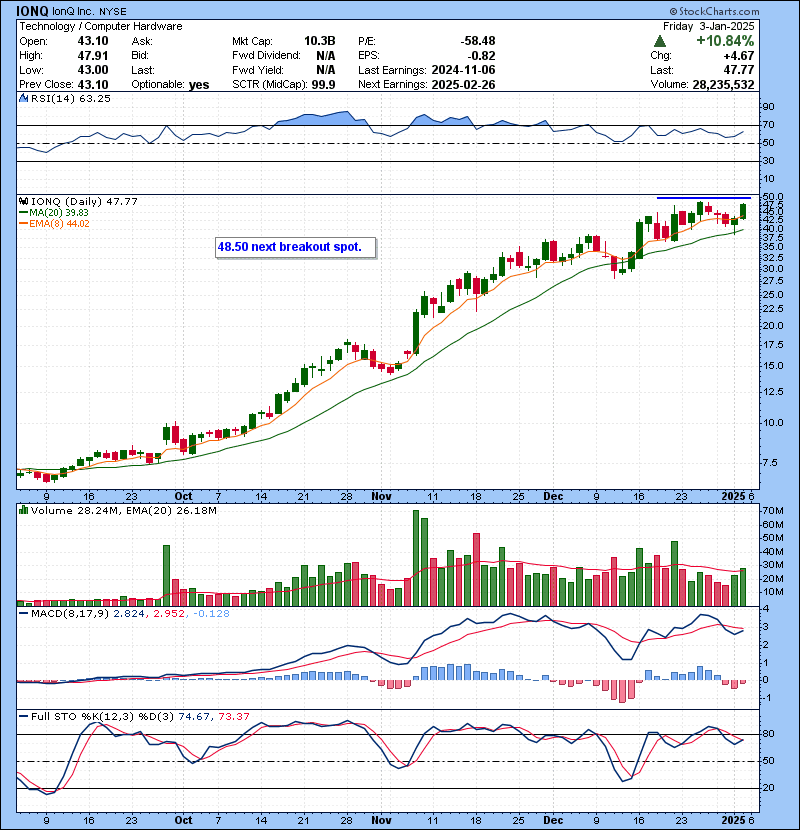This screenshot has width=800, height=830.
Task: Click the Oct label on price chart axis
Action: tap(183, 497)
